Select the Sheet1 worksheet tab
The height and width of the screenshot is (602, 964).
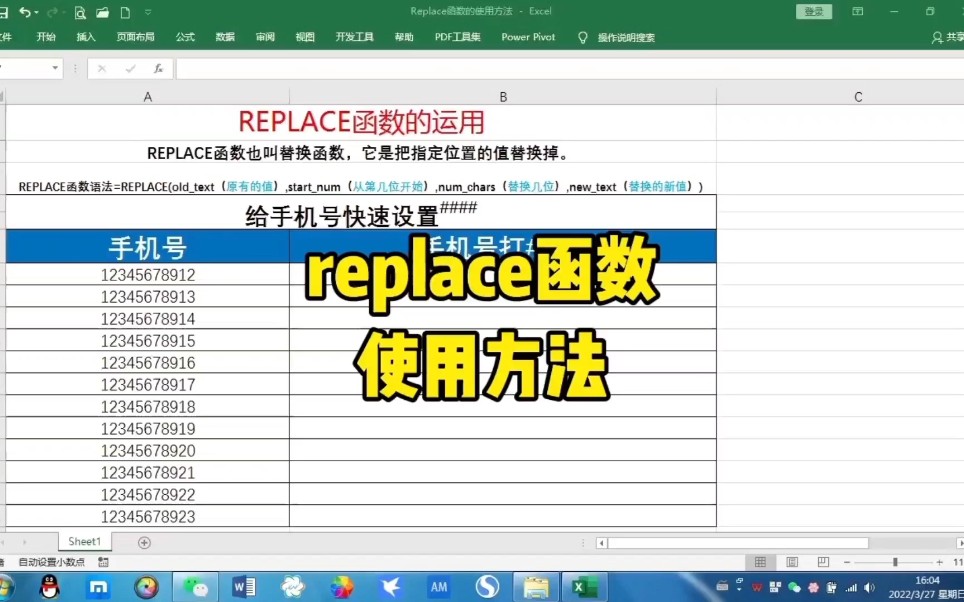[84, 541]
